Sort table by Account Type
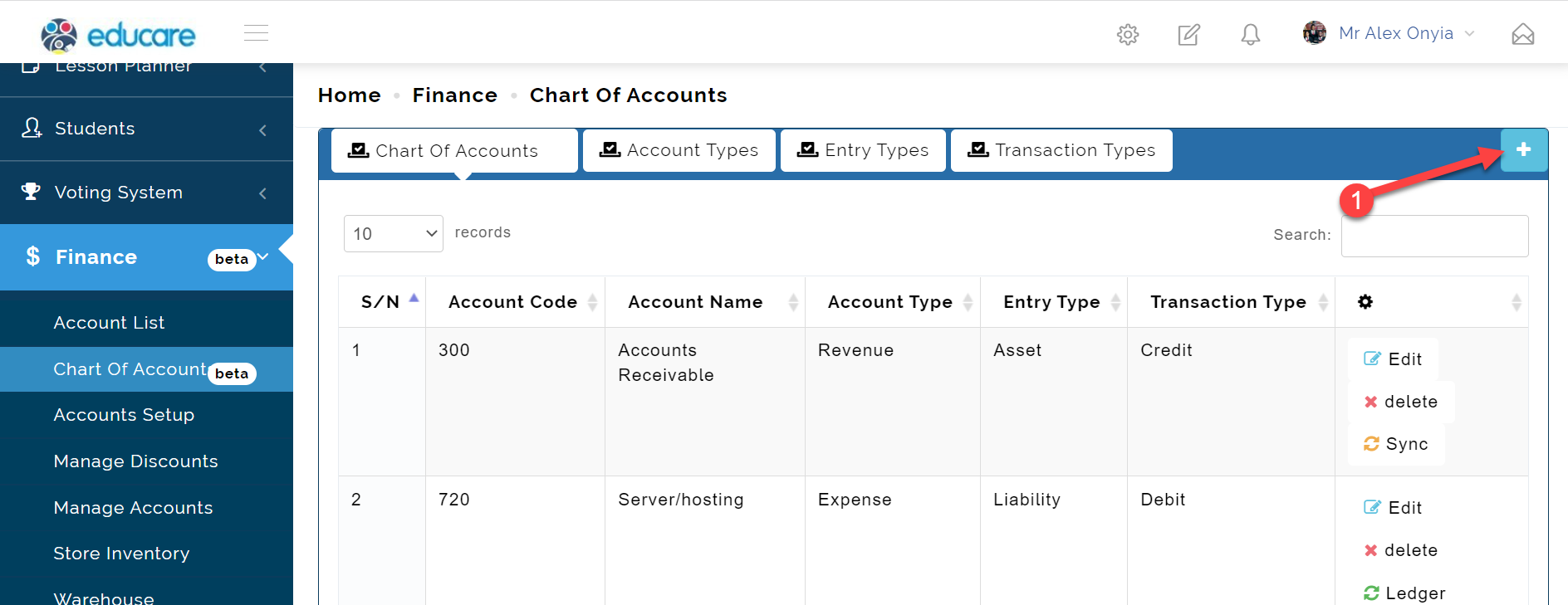Viewport: 1568px width, 605px height. tap(893, 302)
